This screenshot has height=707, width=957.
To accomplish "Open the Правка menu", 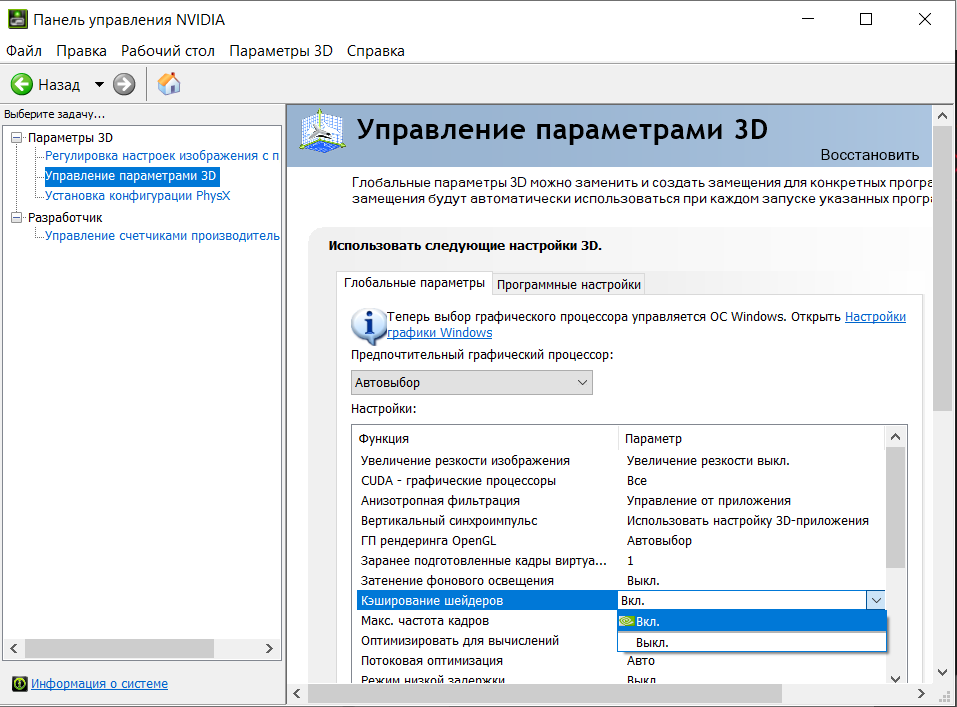I will tap(81, 51).
